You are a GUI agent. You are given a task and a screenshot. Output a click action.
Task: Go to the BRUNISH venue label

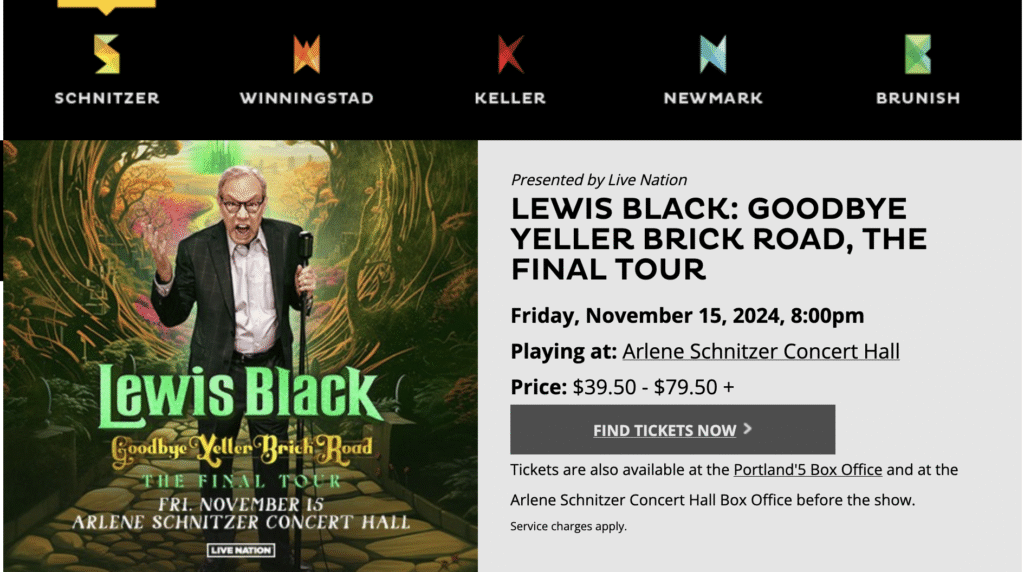point(917,98)
